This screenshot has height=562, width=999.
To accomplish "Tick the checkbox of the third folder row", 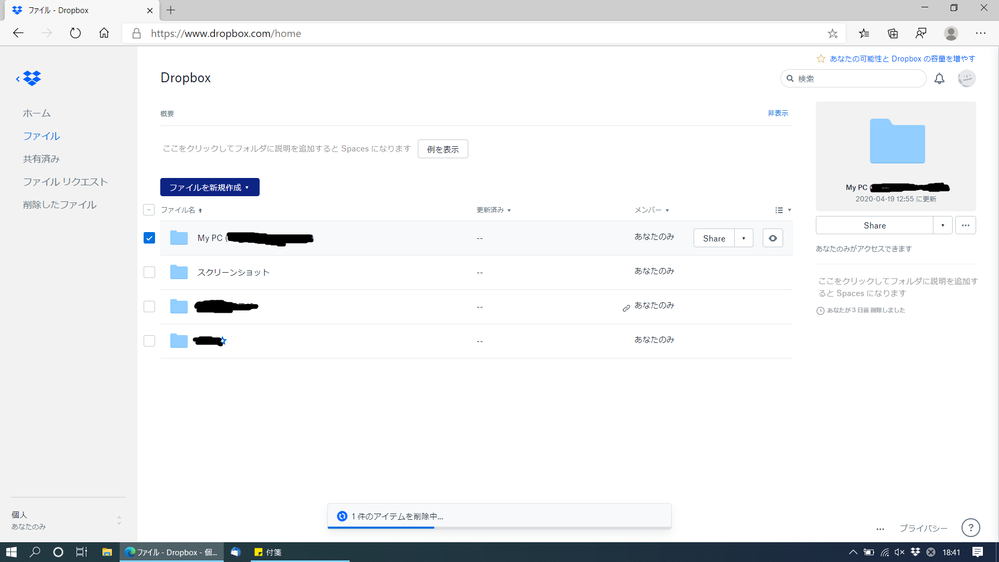I will click(149, 306).
